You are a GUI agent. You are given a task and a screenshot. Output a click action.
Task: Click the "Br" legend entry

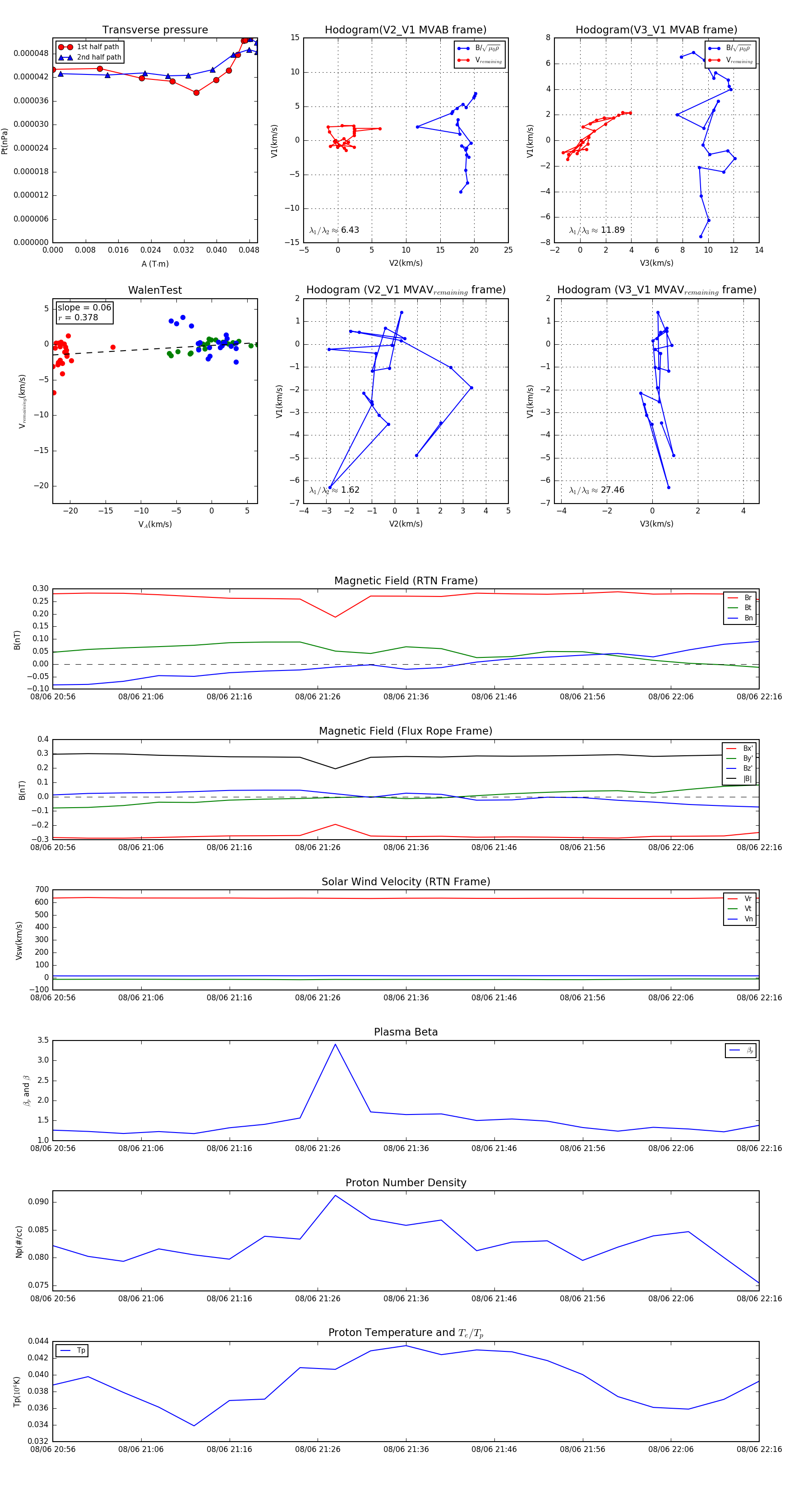[740, 598]
